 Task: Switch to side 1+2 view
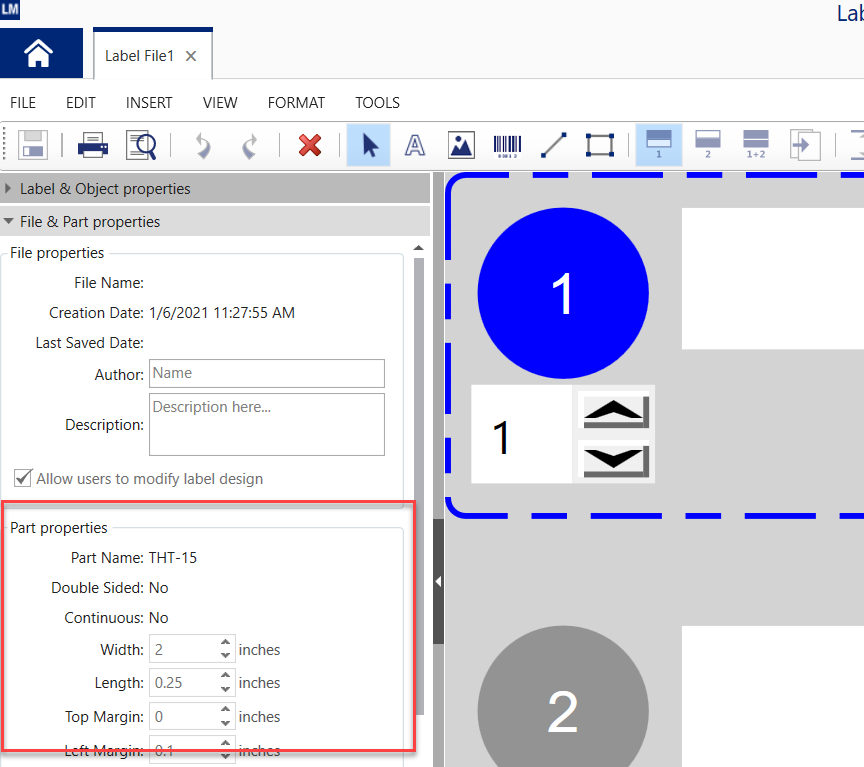pos(756,145)
